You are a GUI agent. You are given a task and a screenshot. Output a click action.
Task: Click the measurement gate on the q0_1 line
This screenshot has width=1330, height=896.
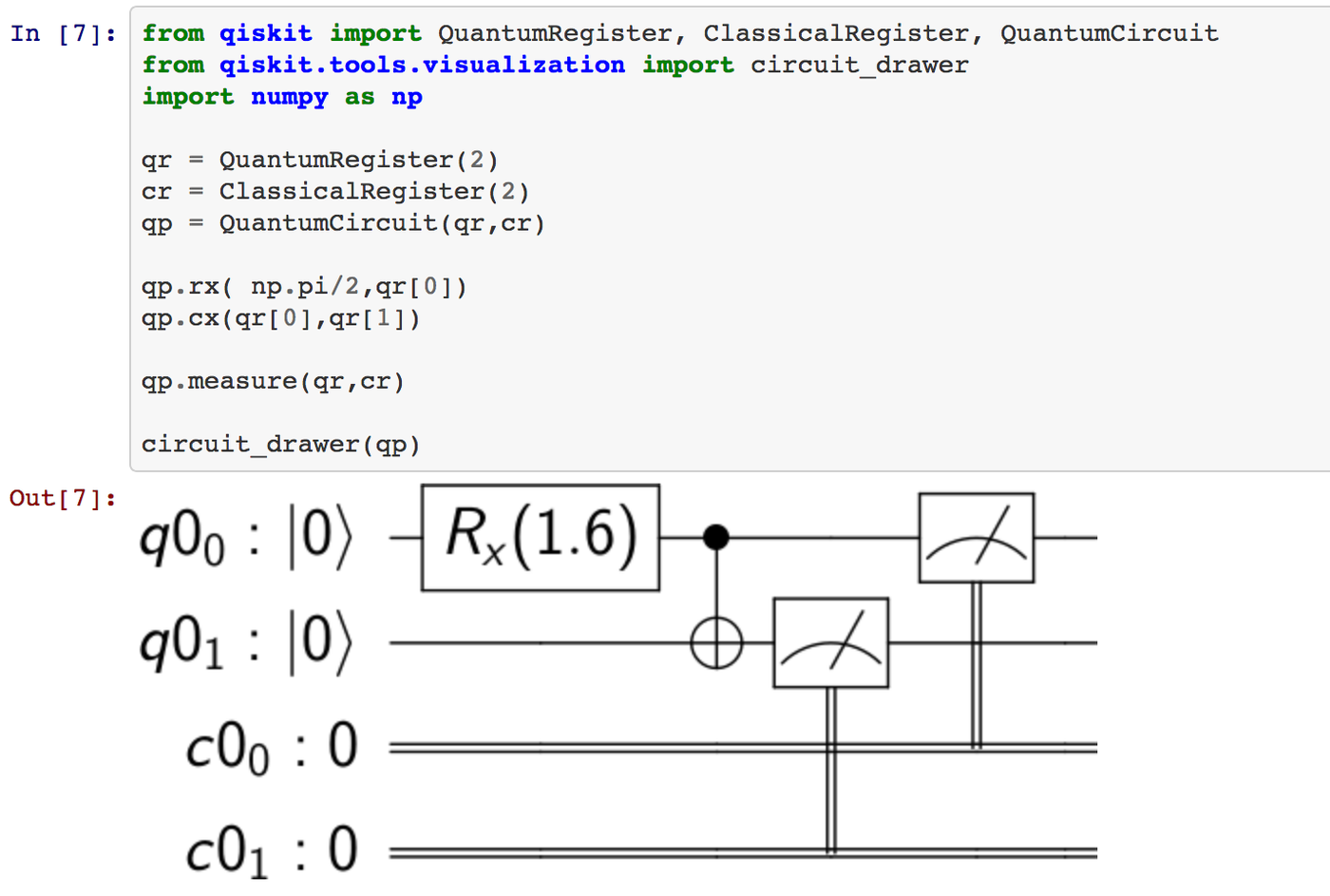click(831, 643)
